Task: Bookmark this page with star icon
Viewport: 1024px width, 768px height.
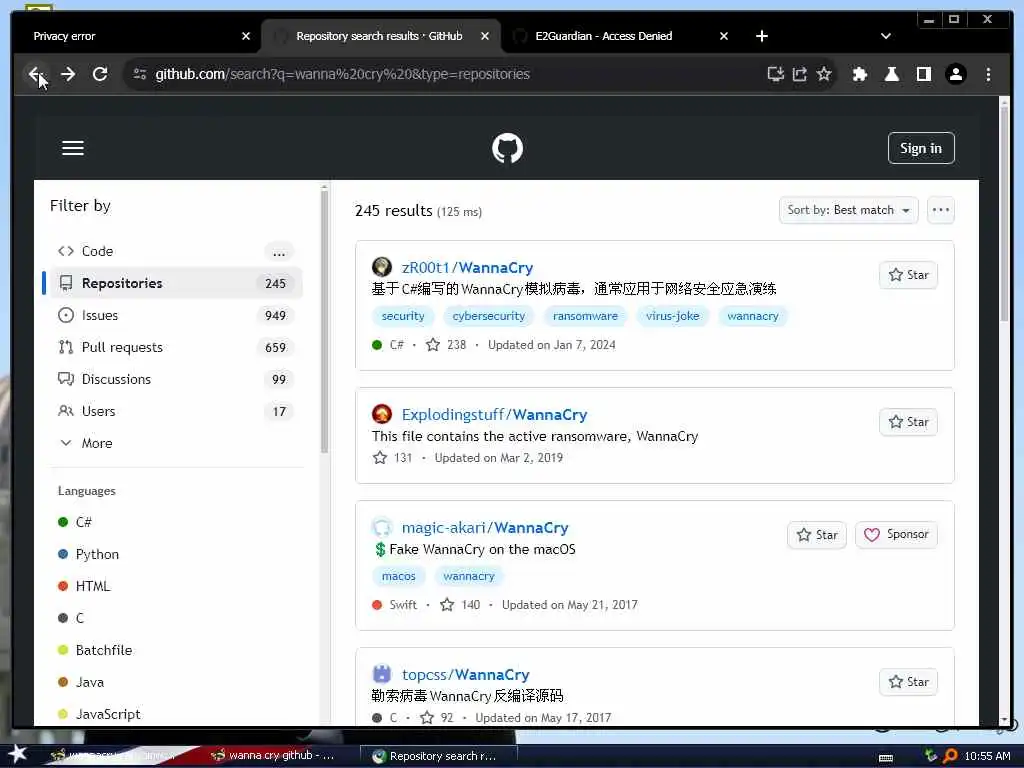Action: pos(824,74)
